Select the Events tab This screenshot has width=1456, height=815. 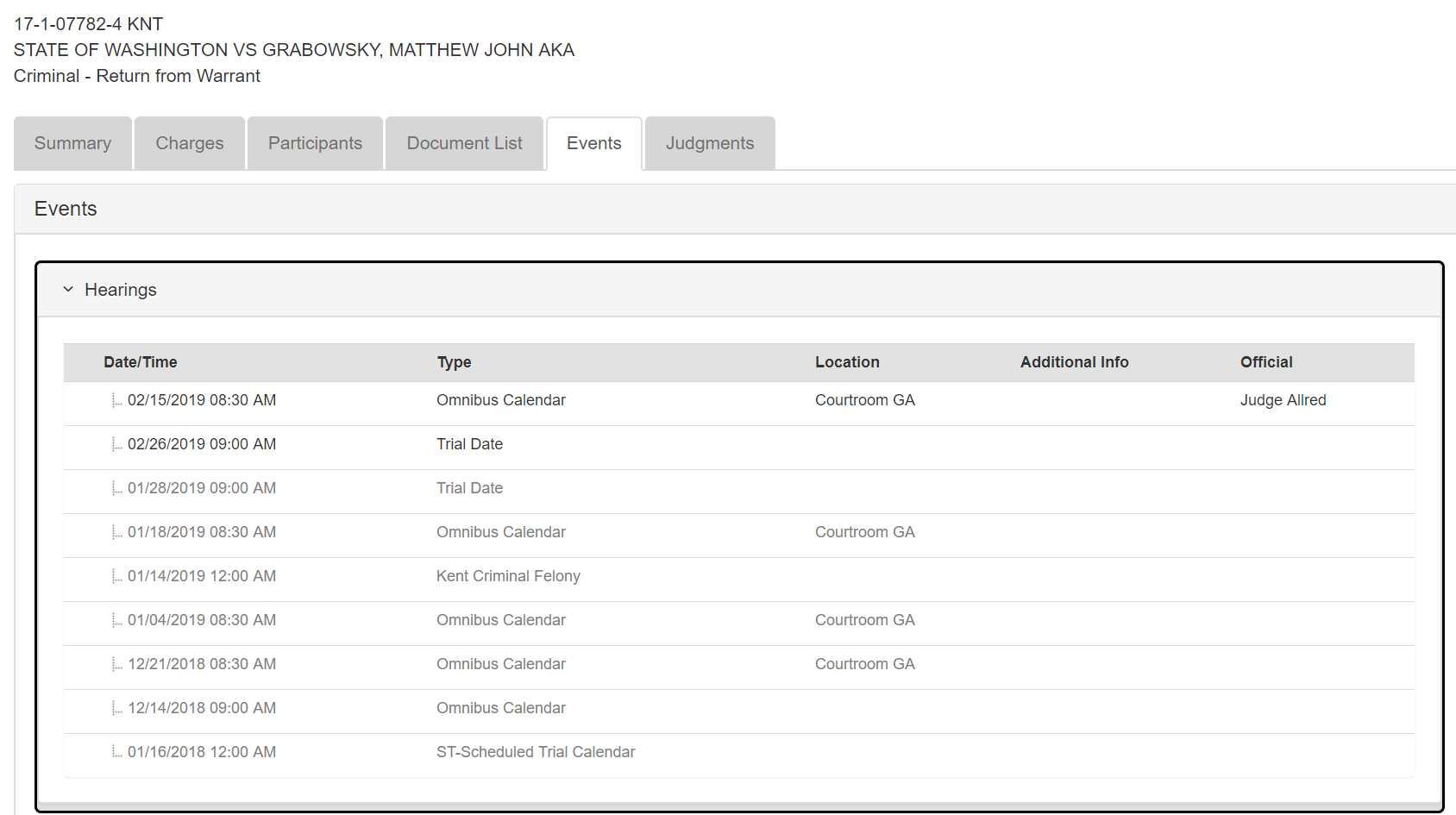[594, 143]
